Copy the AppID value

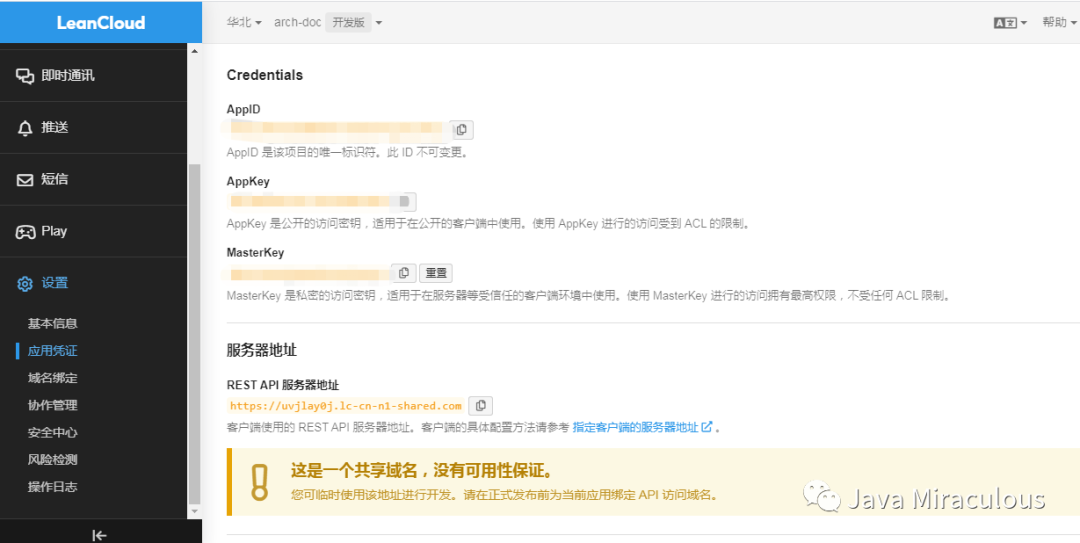pyautogui.click(x=461, y=130)
